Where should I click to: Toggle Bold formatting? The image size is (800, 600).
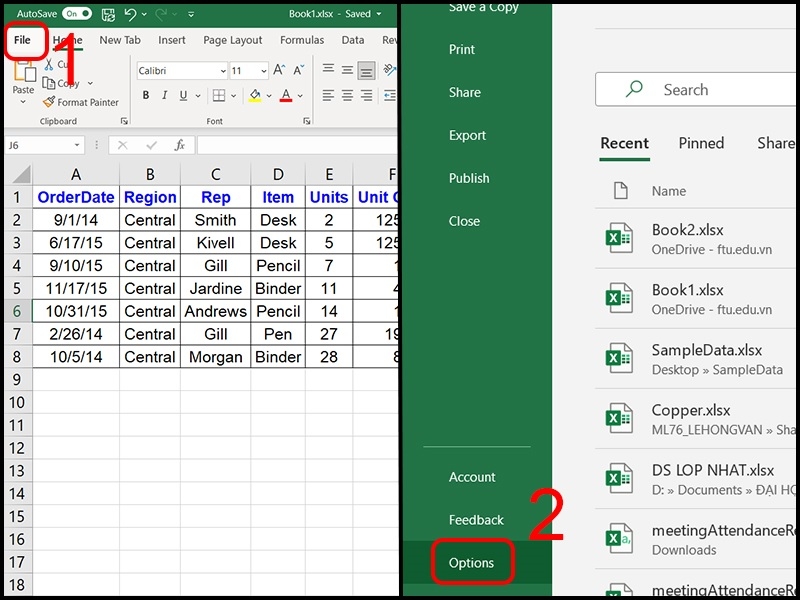[x=146, y=95]
